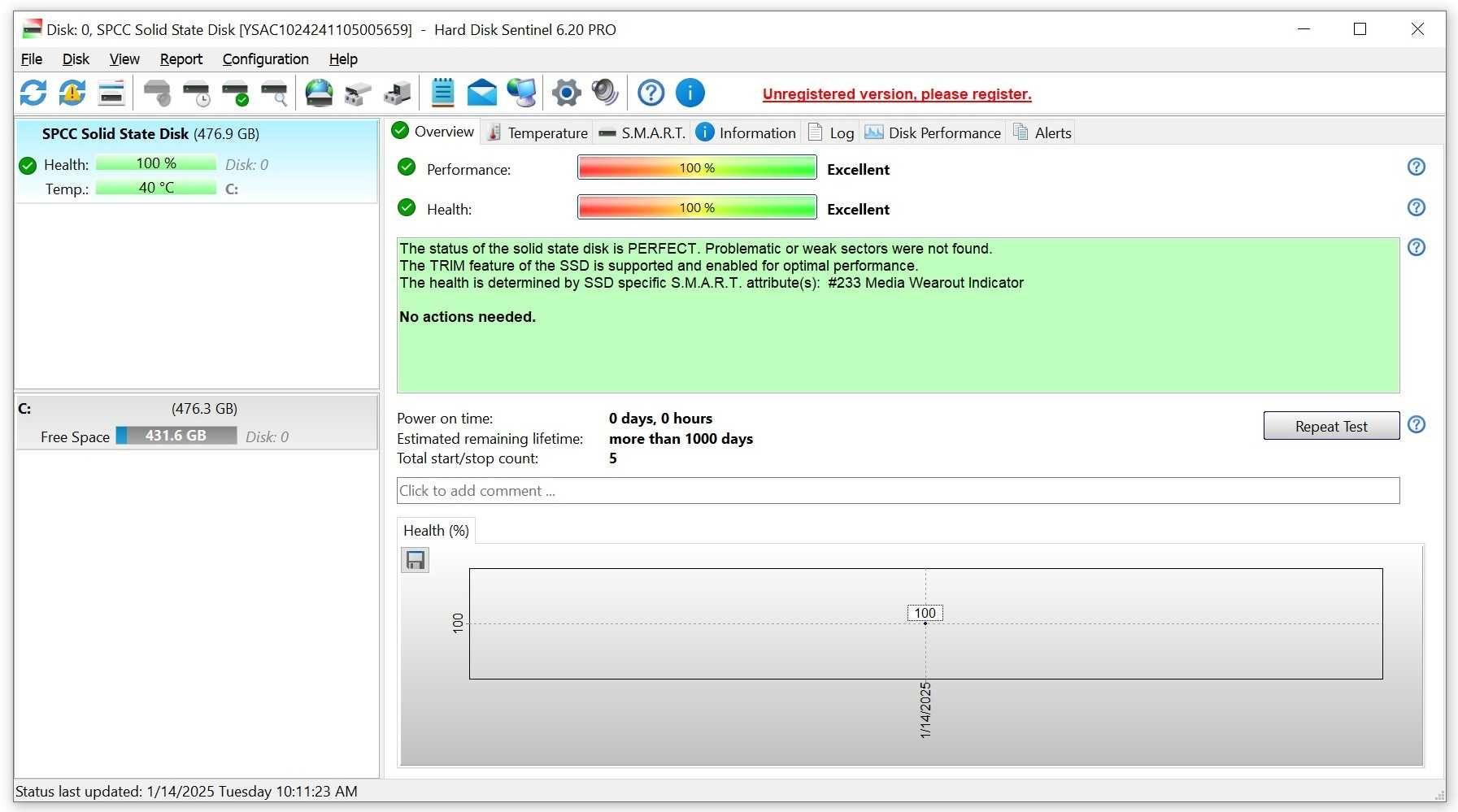Click the 'Click to add comment' field
This screenshot has height=812, width=1458.
coord(898,491)
